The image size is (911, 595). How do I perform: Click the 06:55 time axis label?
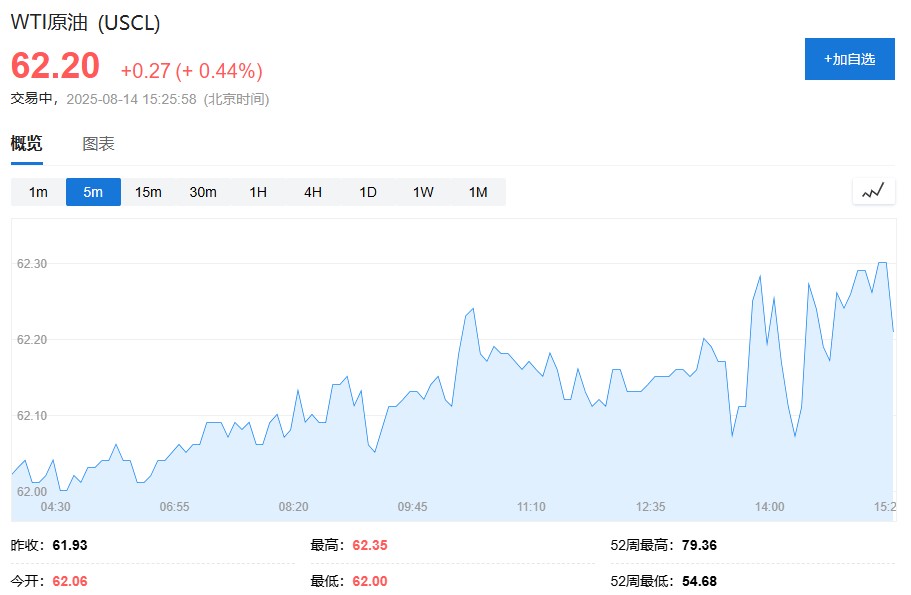click(174, 507)
